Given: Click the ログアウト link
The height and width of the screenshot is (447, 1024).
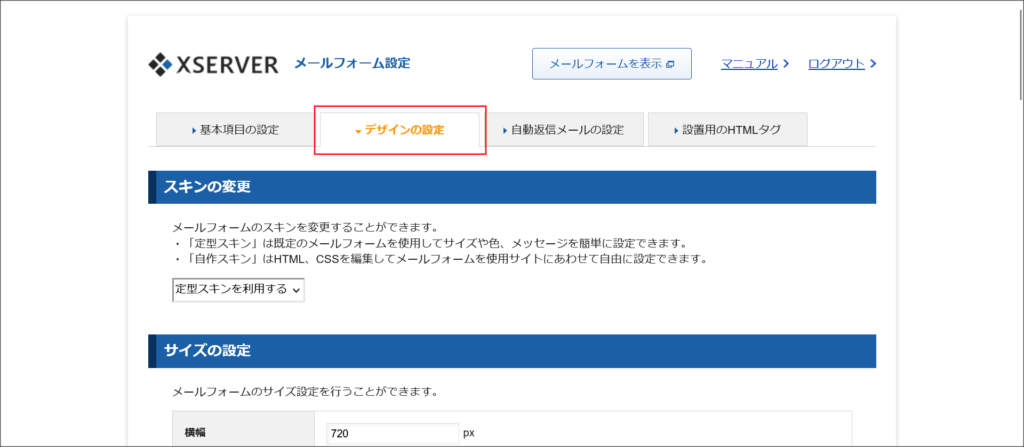Looking at the screenshot, I should (x=836, y=64).
